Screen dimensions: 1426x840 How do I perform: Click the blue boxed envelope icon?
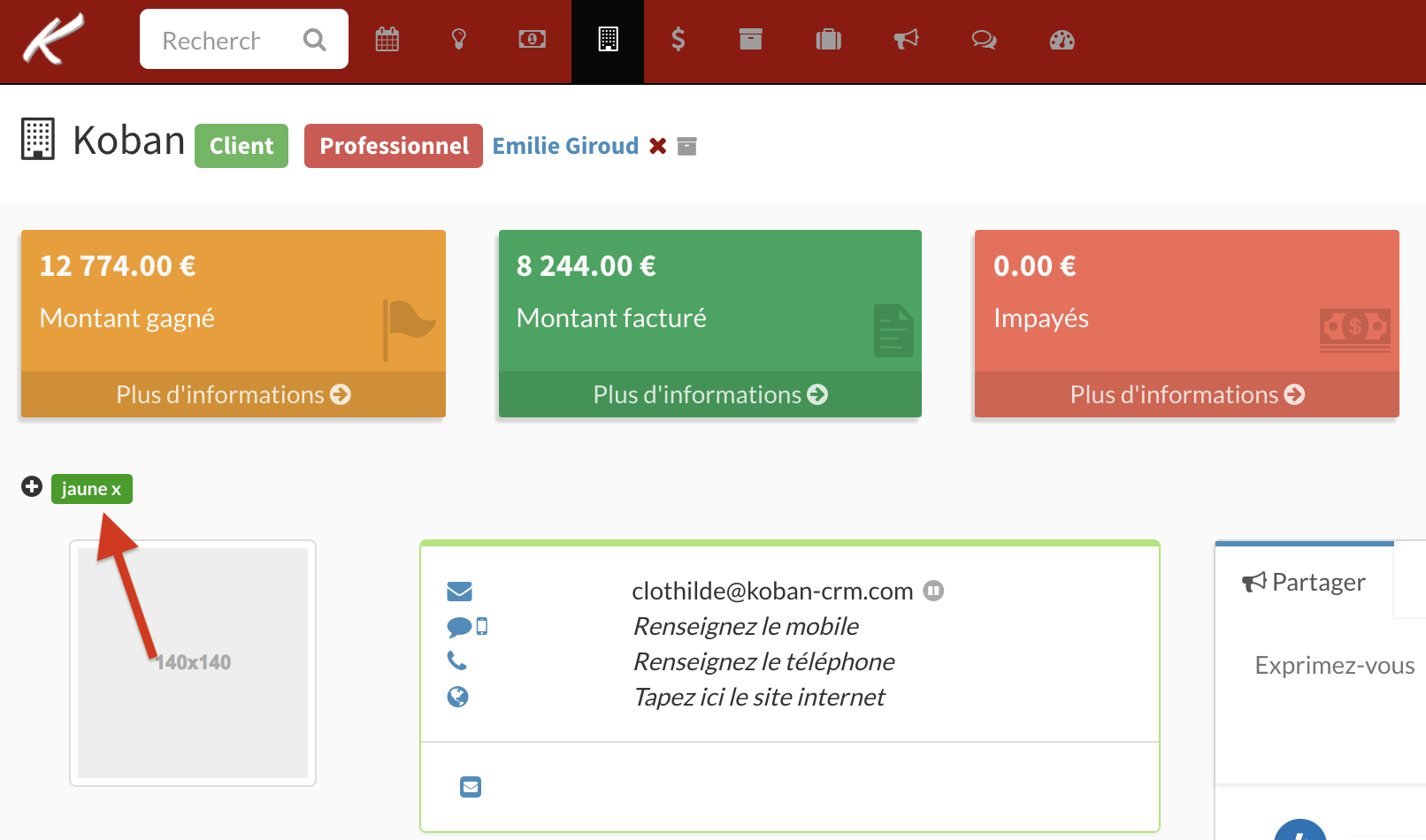point(471,787)
